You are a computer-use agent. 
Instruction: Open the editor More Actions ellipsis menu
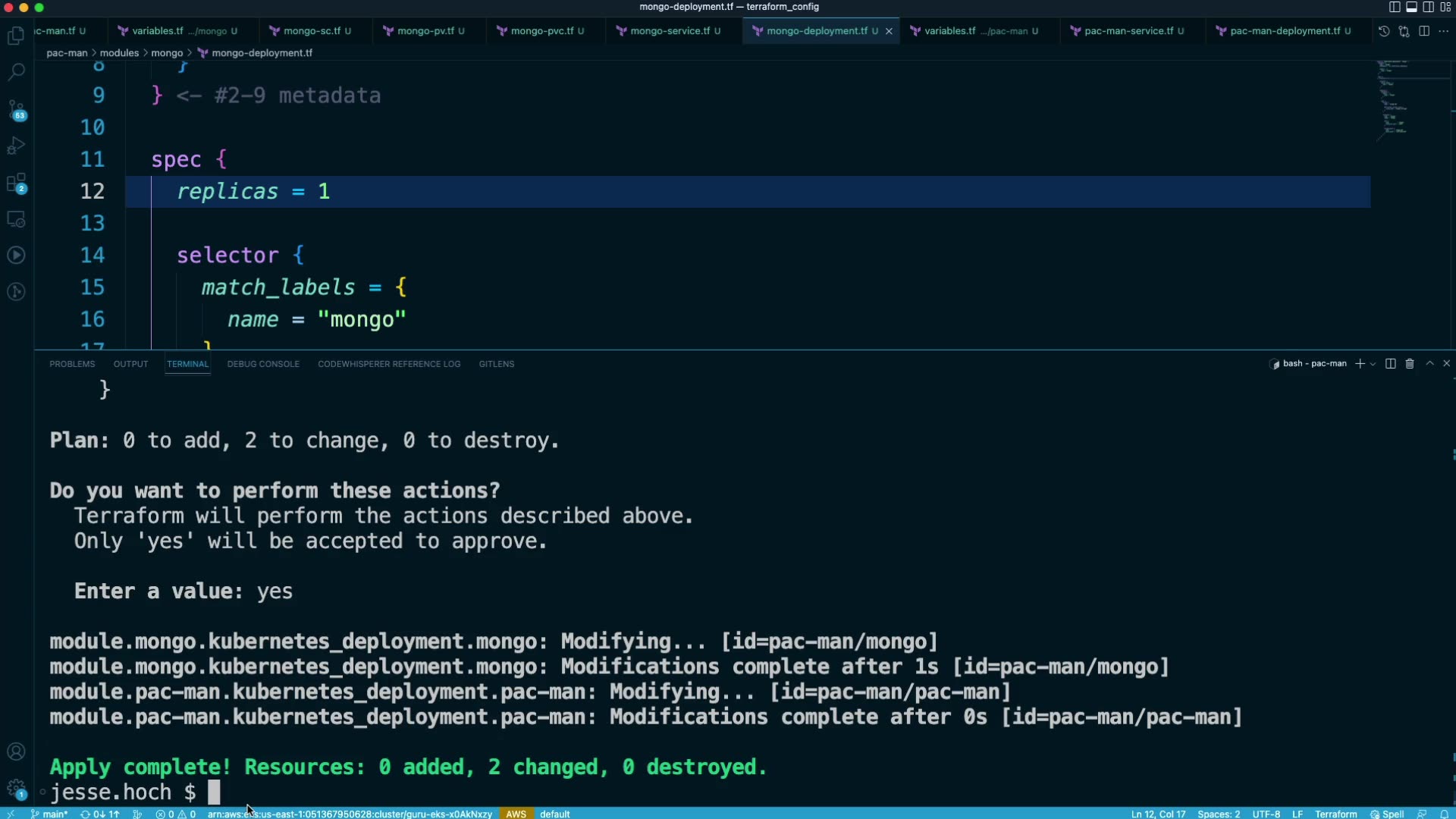point(1443,31)
